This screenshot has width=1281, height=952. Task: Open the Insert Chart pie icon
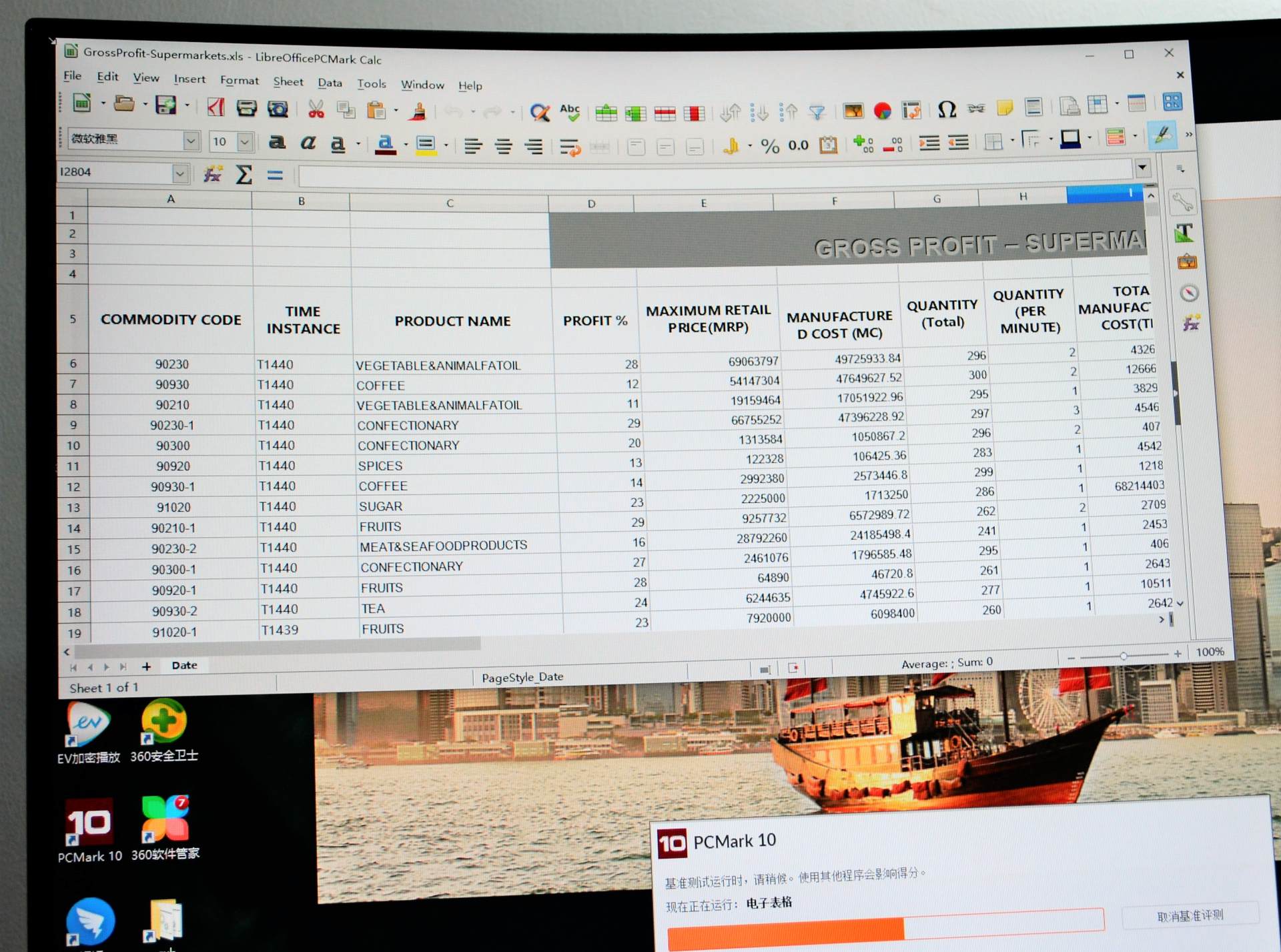[882, 111]
